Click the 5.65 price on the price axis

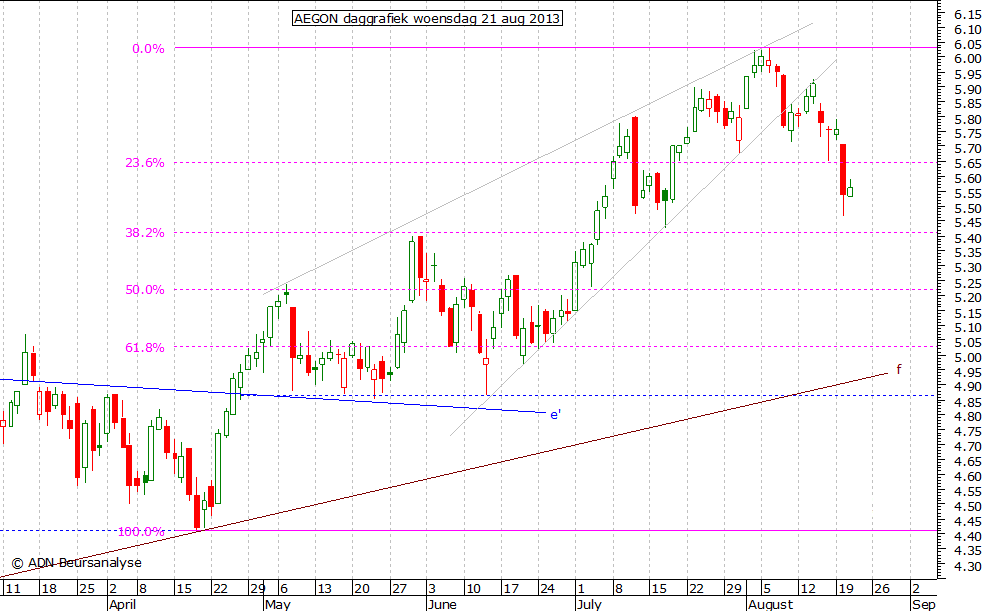pyautogui.click(x=967, y=163)
